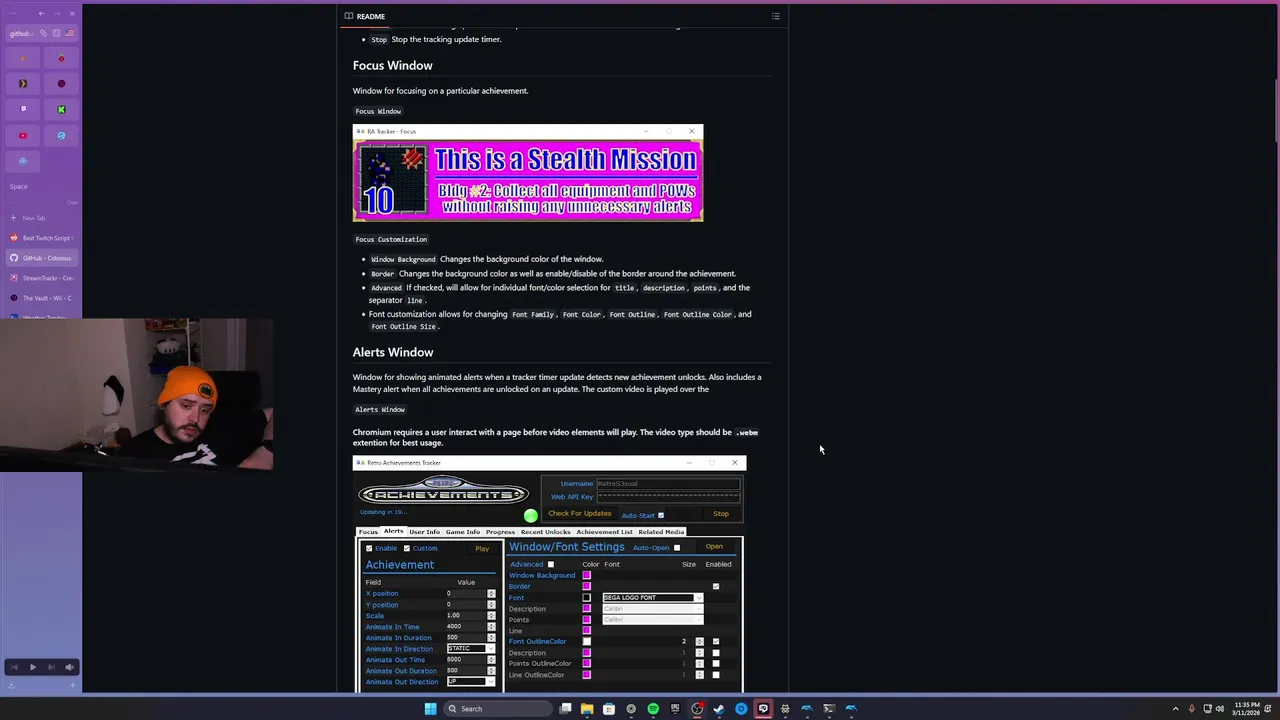1280x720 pixels.
Task: Click the Window Background color swatch
Action: click(x=587, y=575)
